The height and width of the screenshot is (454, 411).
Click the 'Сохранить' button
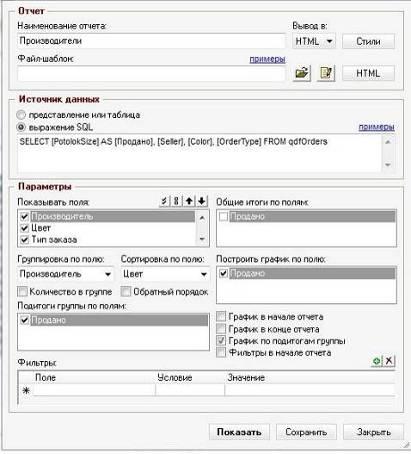(x=306, y=432)
